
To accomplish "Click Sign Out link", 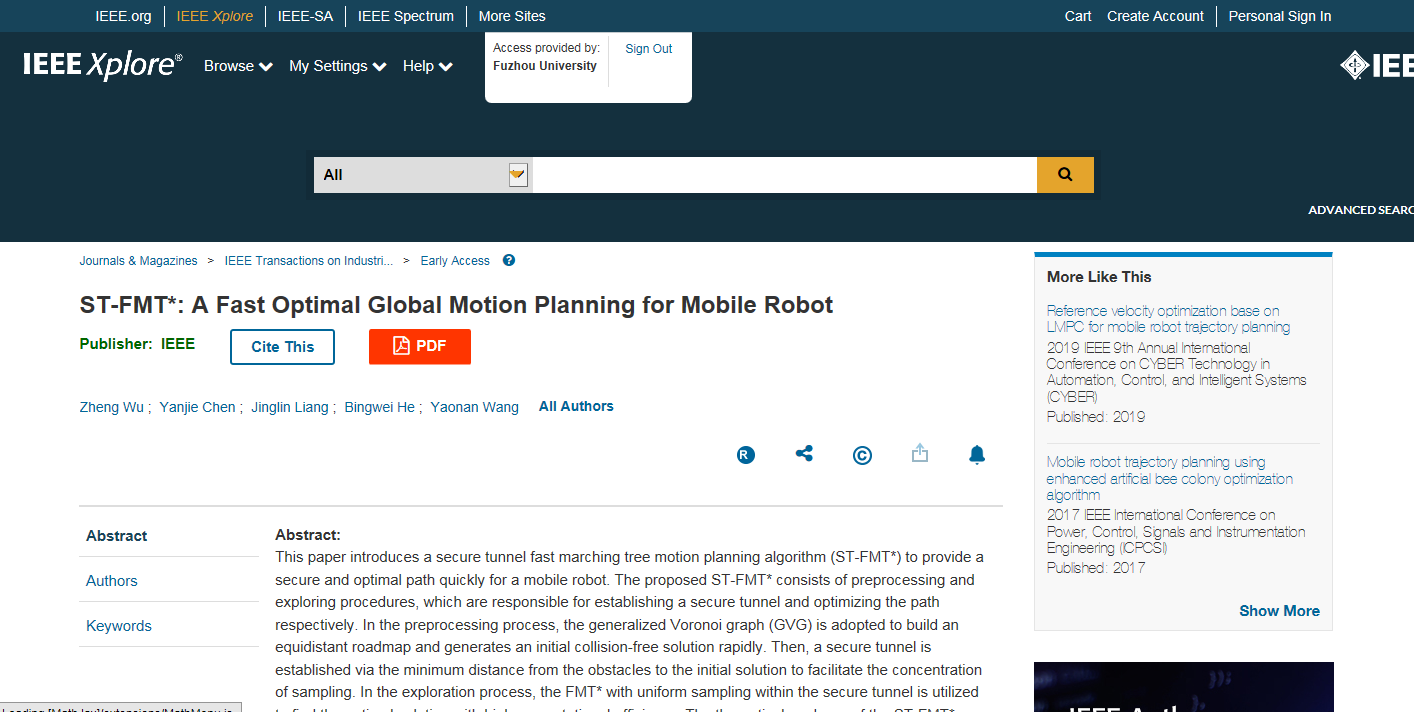I will pos(649,49).
